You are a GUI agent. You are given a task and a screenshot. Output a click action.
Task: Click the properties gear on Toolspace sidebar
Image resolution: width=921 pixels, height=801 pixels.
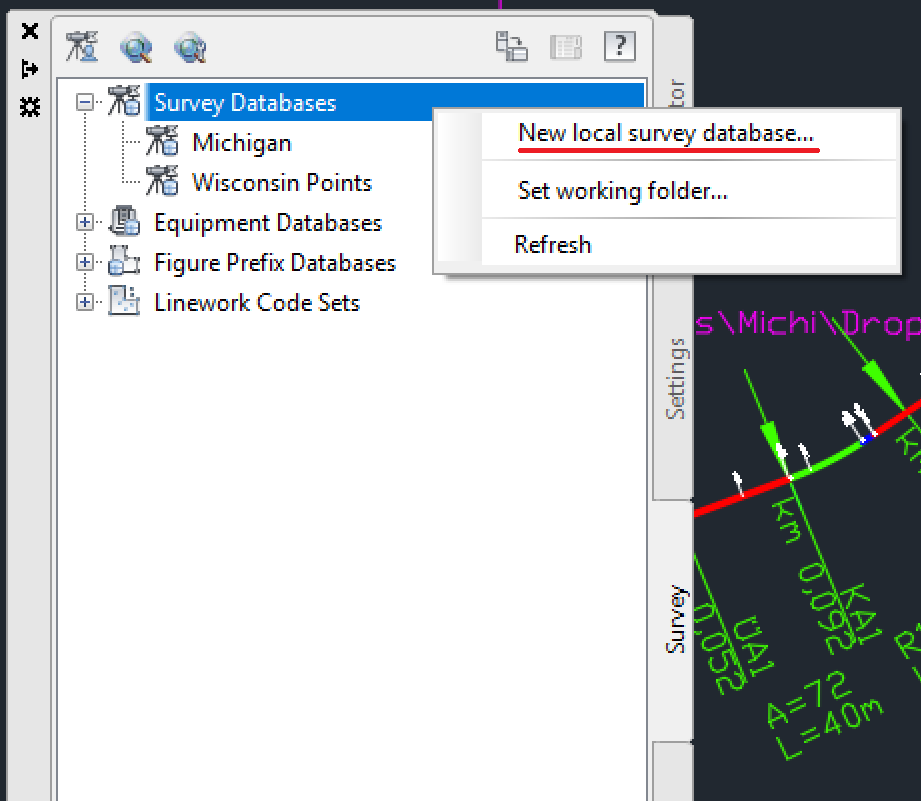(30, 105)
